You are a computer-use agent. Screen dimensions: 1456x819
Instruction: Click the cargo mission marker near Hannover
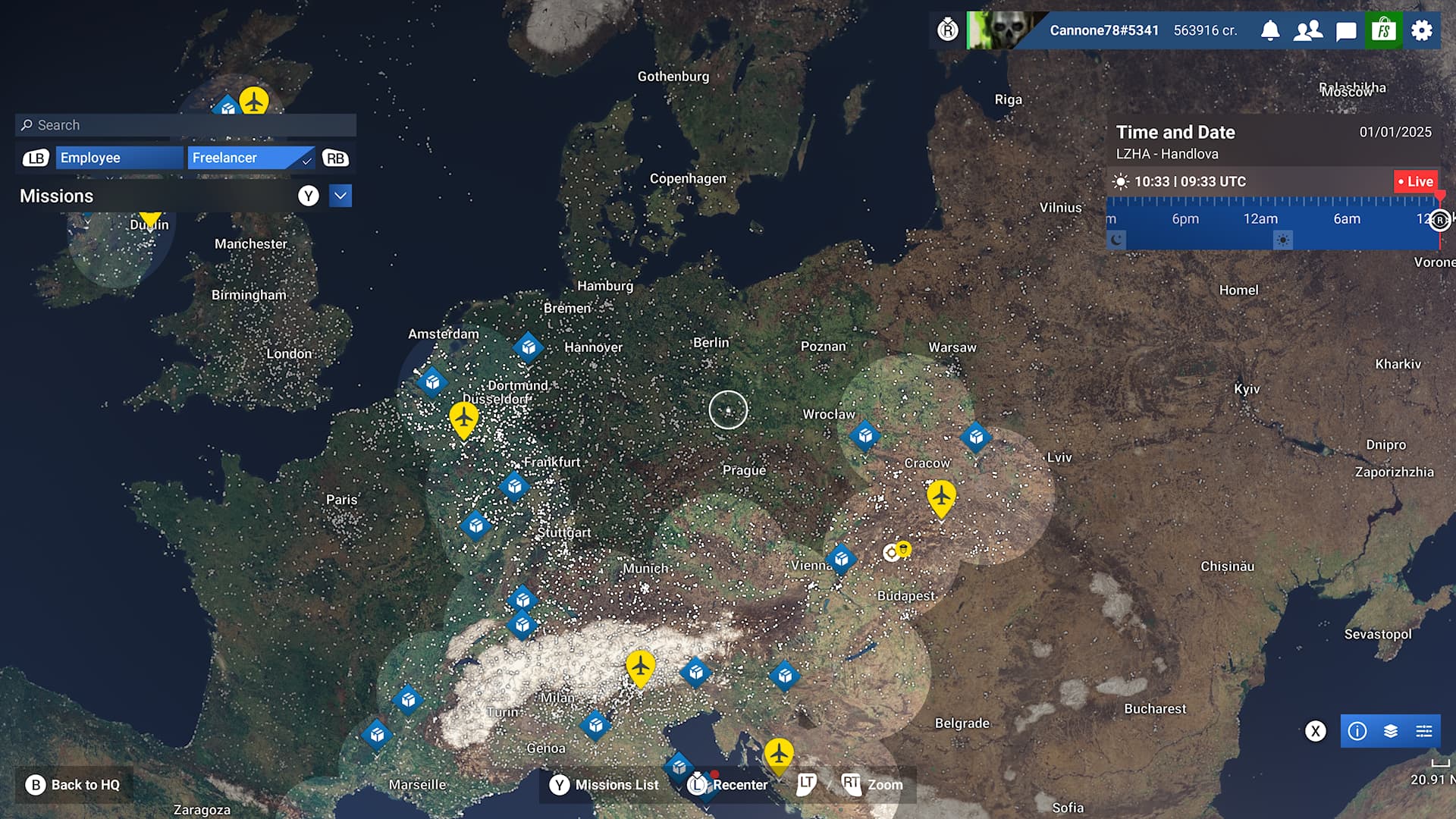[529, 347]
